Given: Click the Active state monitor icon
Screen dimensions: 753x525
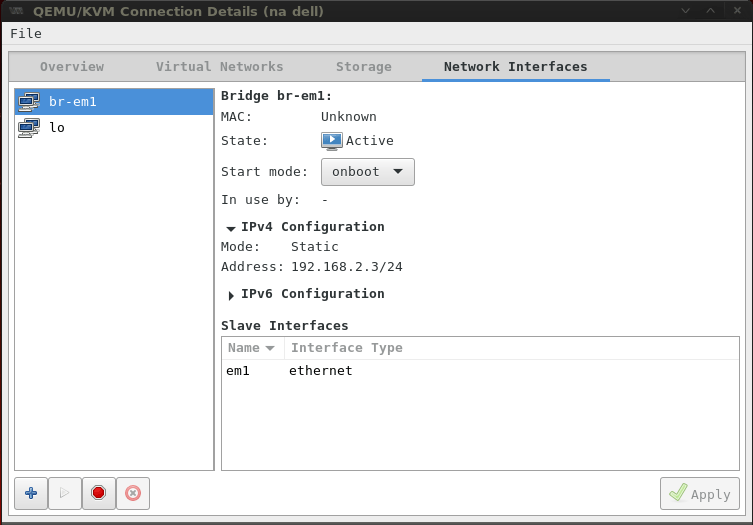Looking at the screenshot, I should [x=332, y=141].
